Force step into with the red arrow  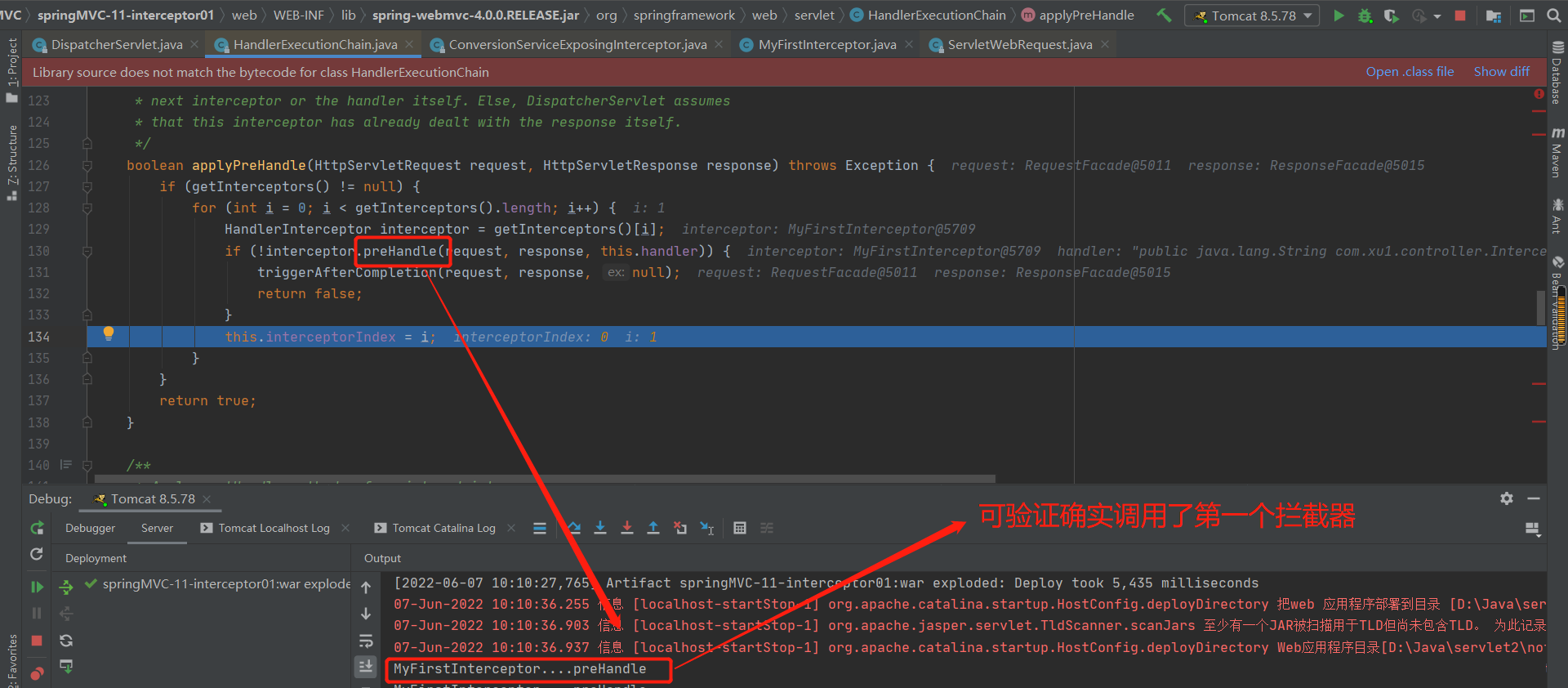(x=627, y=528)
